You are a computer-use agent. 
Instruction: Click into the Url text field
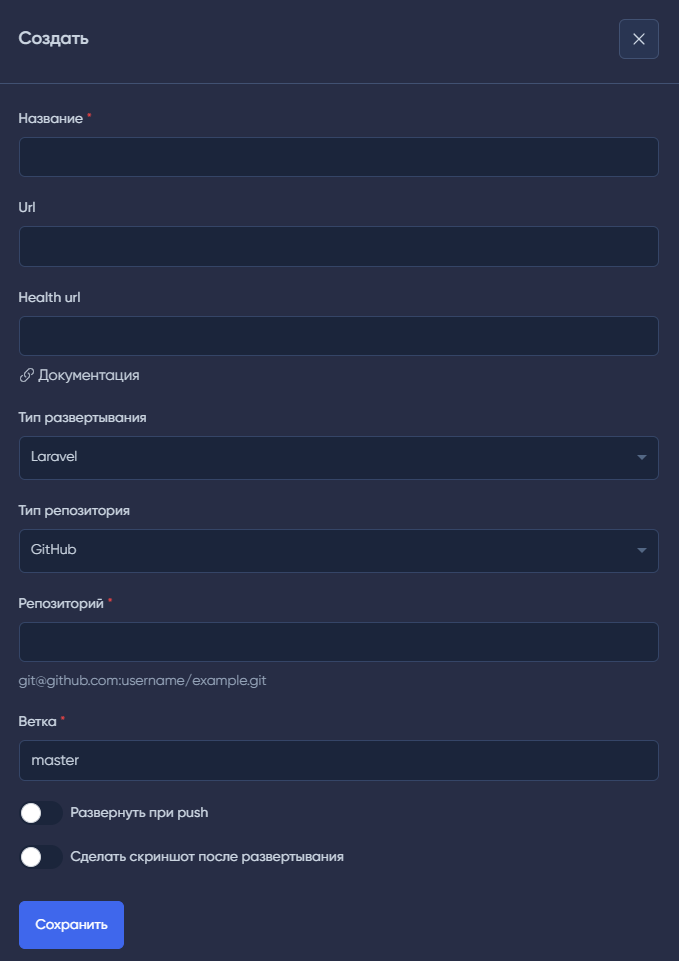(x=338, y=246)
